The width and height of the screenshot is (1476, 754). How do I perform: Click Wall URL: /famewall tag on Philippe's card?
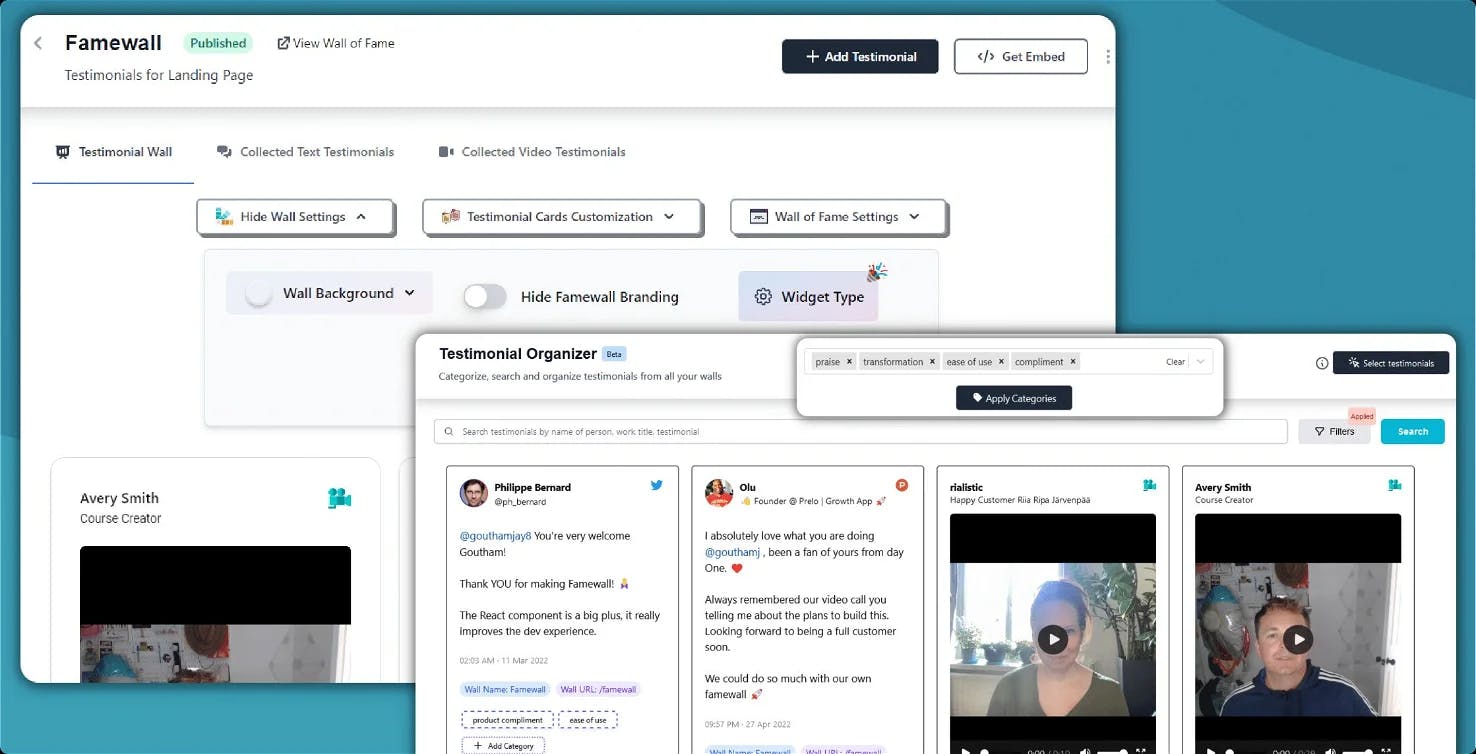click(x=597, y=690)
